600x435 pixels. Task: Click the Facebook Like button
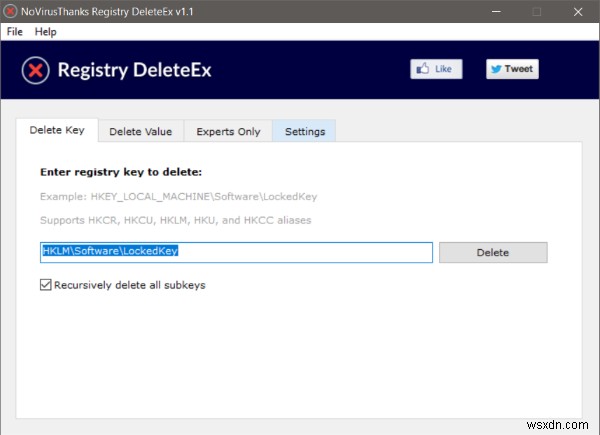[x=436, y=69]
